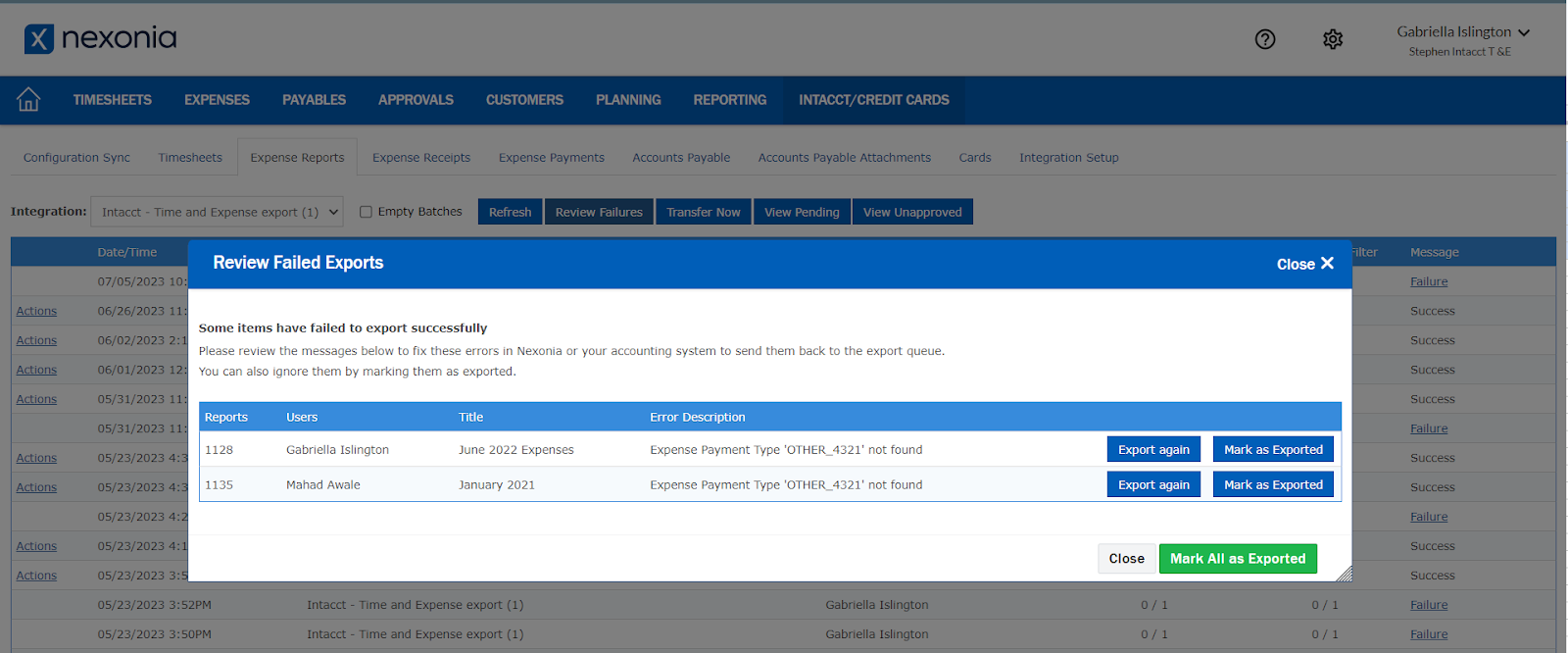Screen dimensions: 1568x653
Task: Switch to the Configuration Sync tab
Action: tap(76, 158)
